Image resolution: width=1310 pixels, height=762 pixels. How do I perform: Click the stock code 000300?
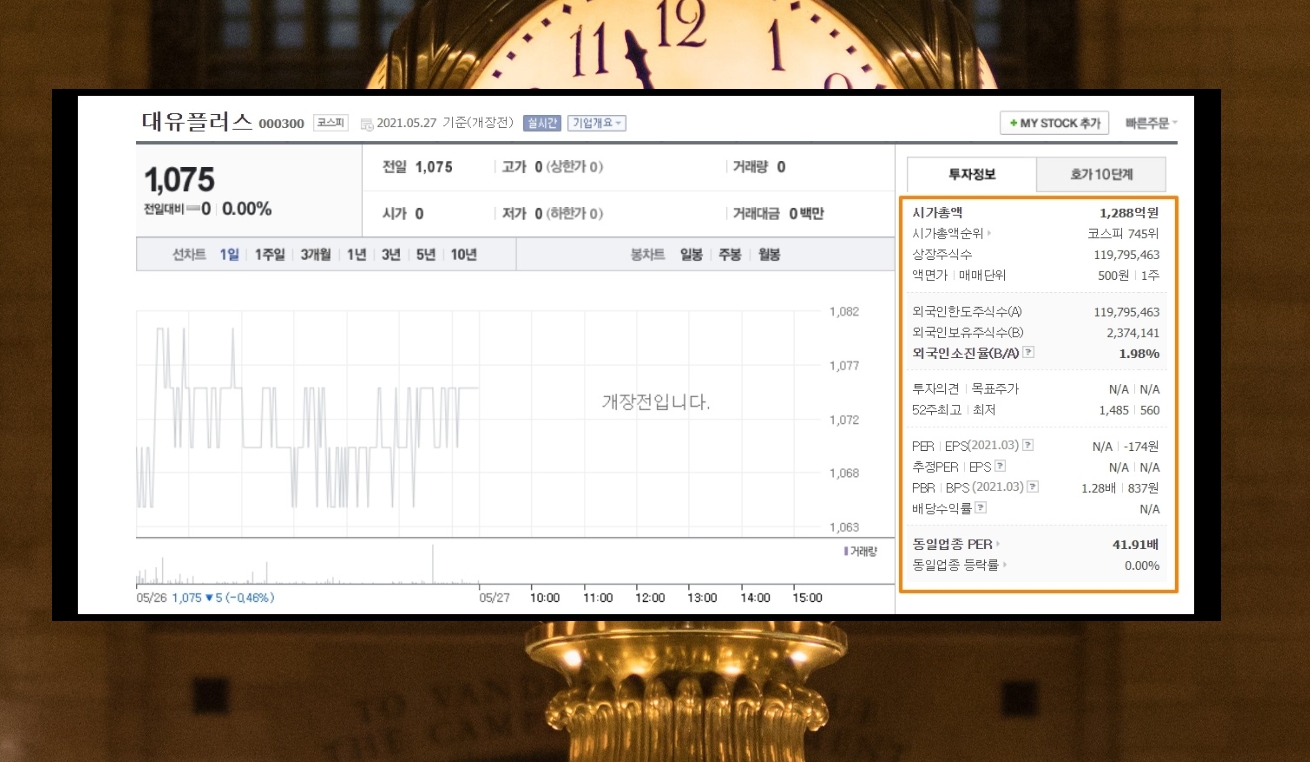tap(281, 124)
